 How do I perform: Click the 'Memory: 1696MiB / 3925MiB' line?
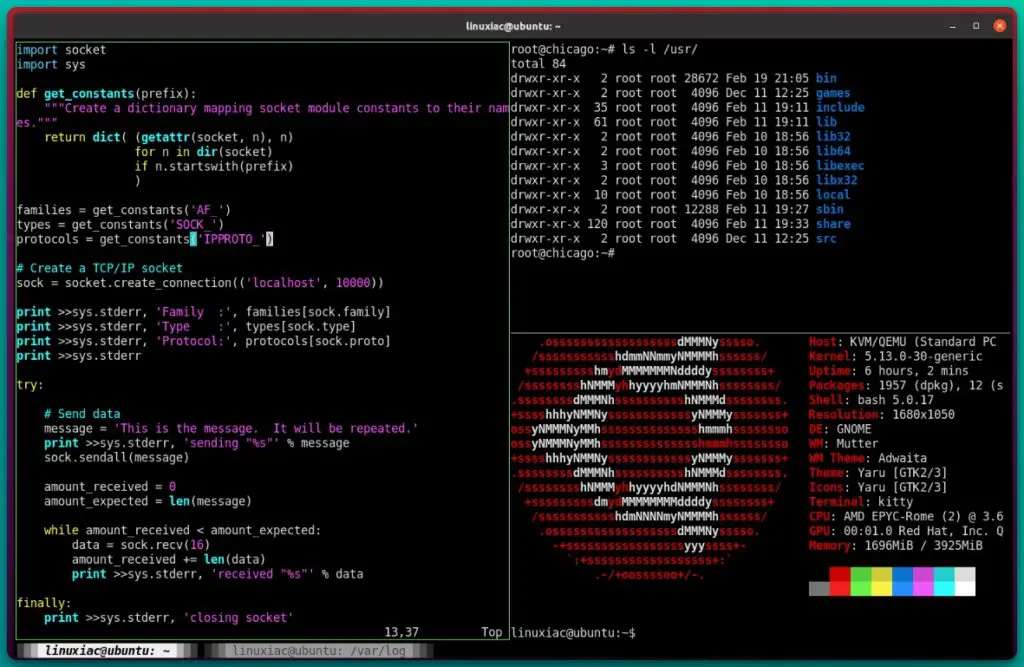point(895,545)
